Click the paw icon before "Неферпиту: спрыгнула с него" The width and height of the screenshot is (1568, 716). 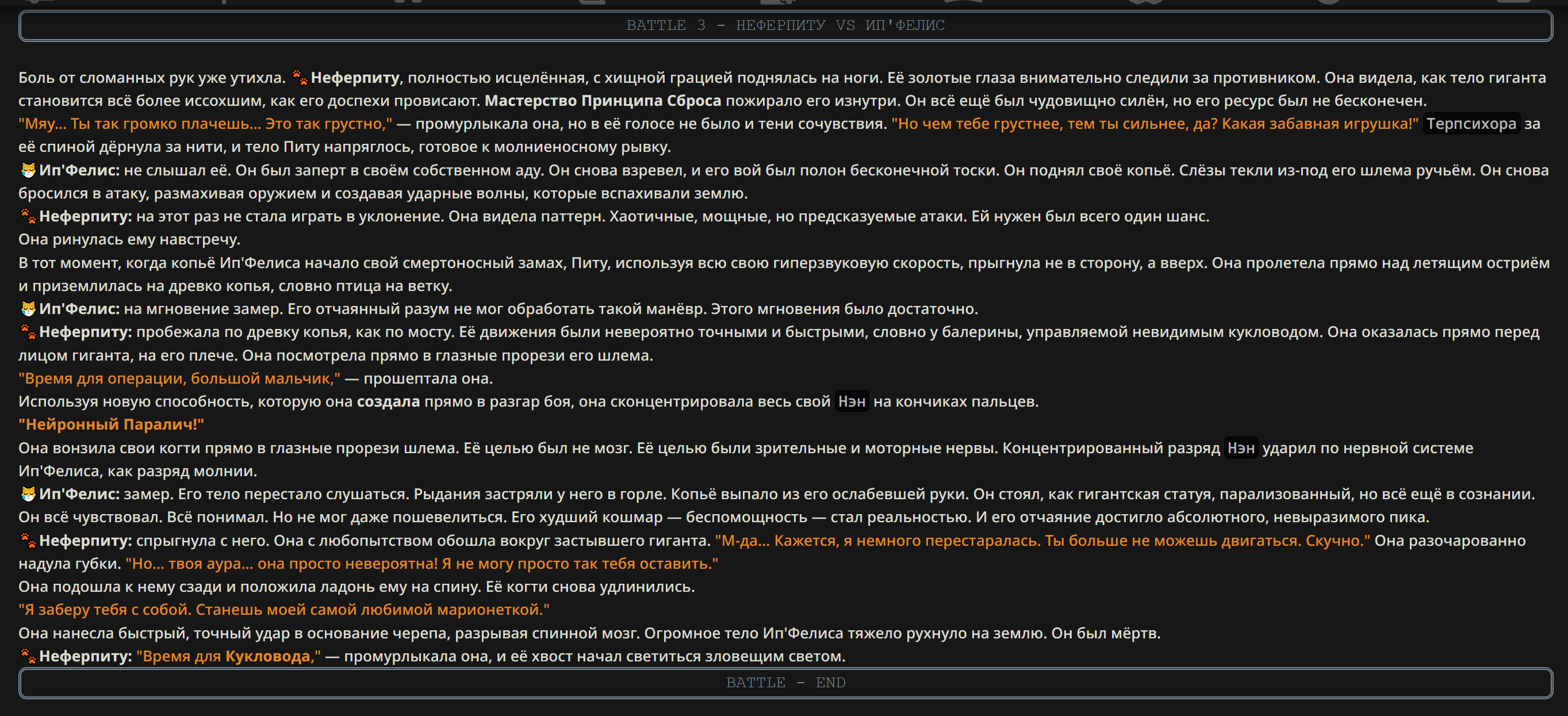28,540
